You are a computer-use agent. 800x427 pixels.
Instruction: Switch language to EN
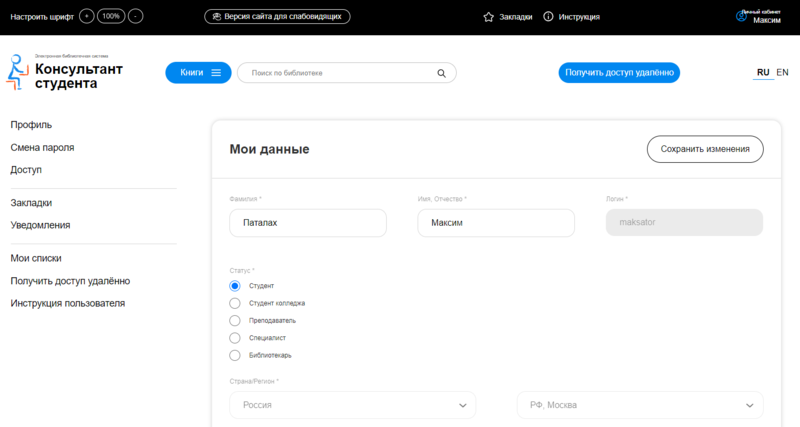pyautogui.click(x=782, y=73)
